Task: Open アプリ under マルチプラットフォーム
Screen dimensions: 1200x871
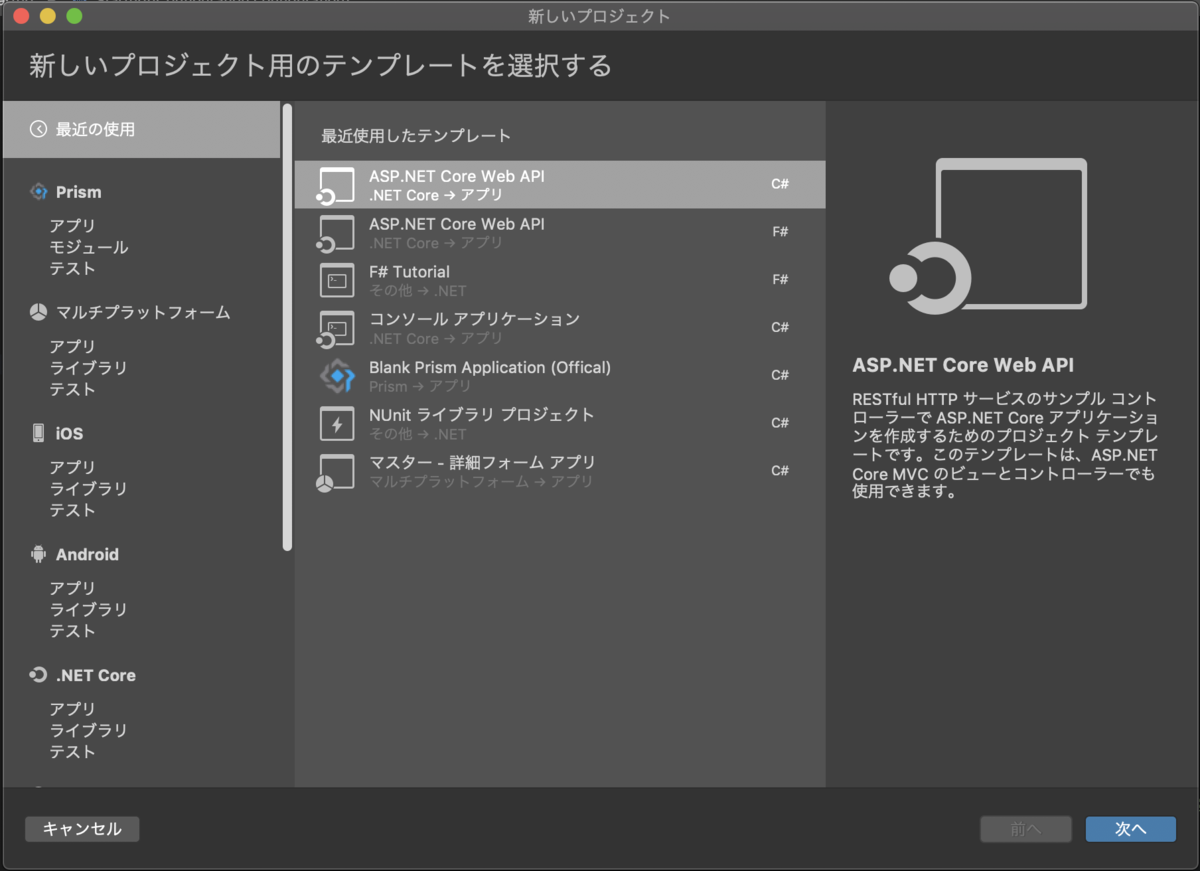Action: (x=73, y=347)
